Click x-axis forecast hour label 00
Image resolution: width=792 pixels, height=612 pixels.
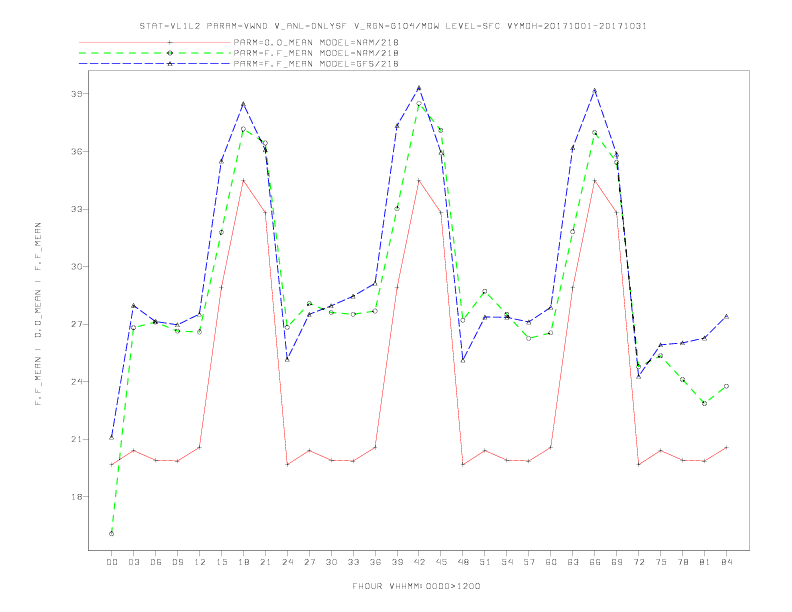point(112,562)
